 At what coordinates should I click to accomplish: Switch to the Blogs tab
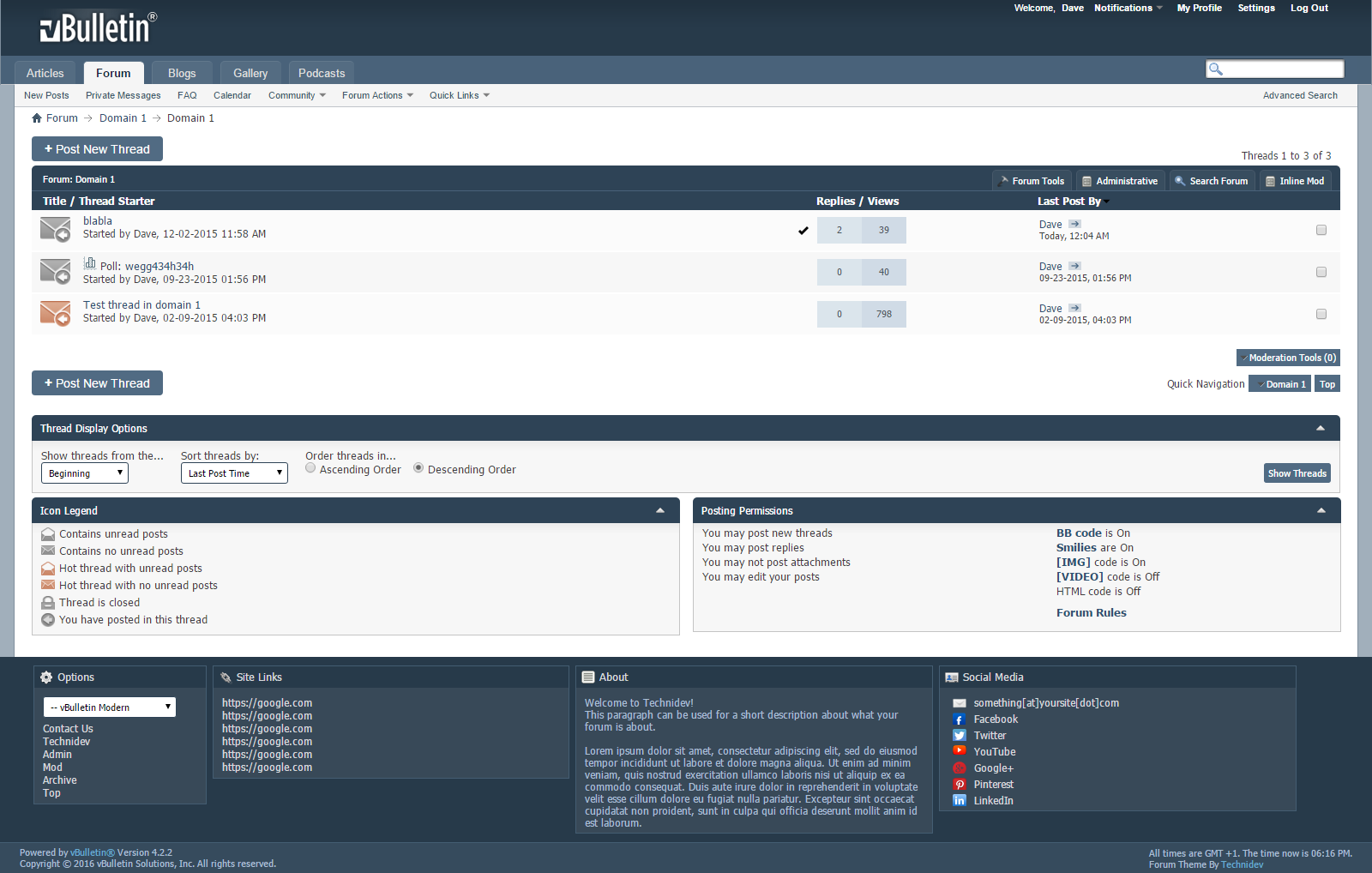[x=182, y=73]
